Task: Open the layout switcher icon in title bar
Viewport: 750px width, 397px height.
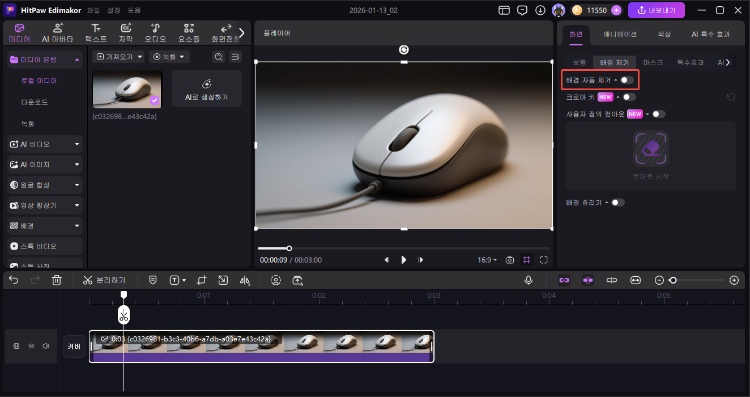Action: click(504, 10)
